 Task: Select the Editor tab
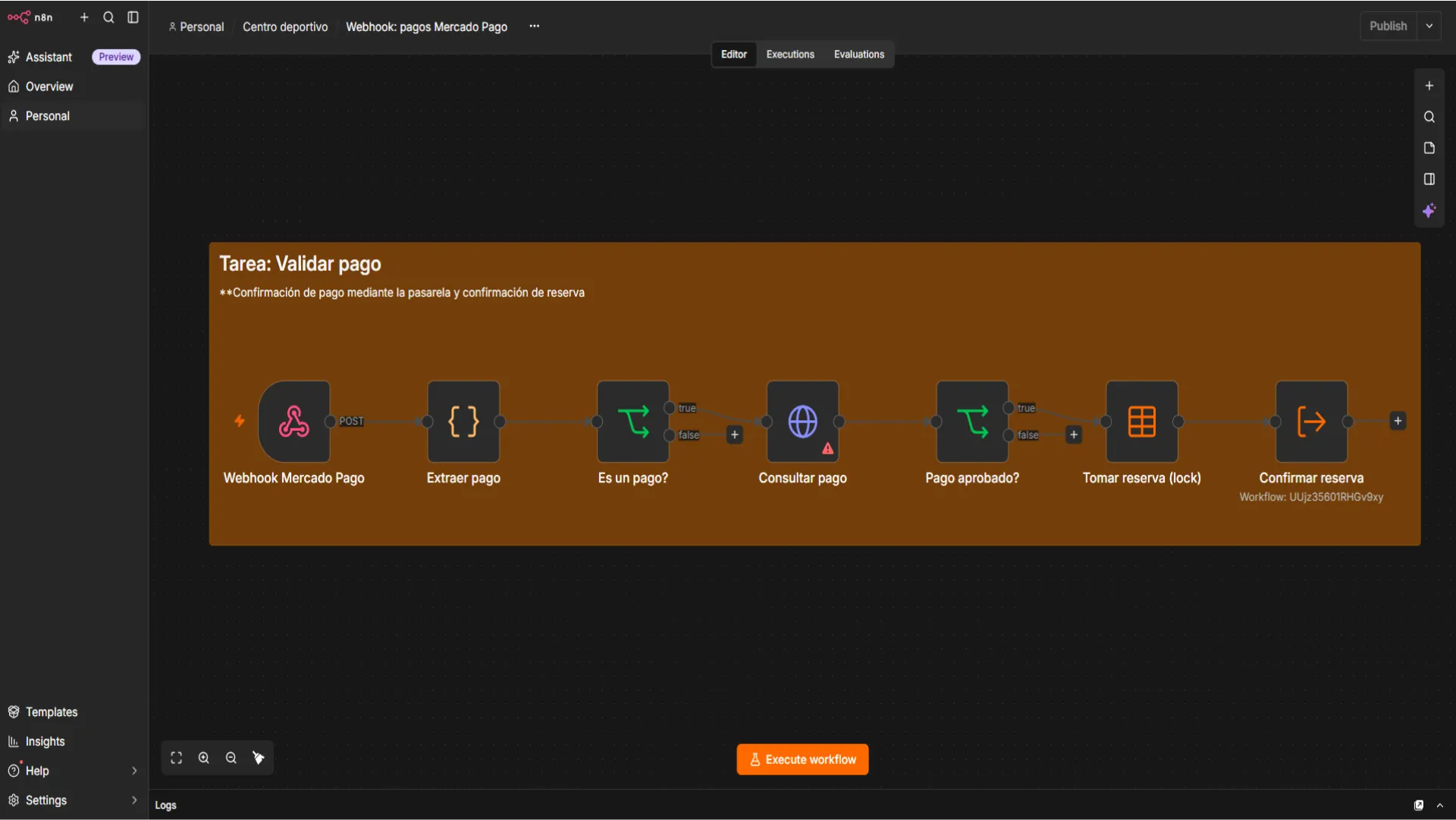[x=733, y=55]
